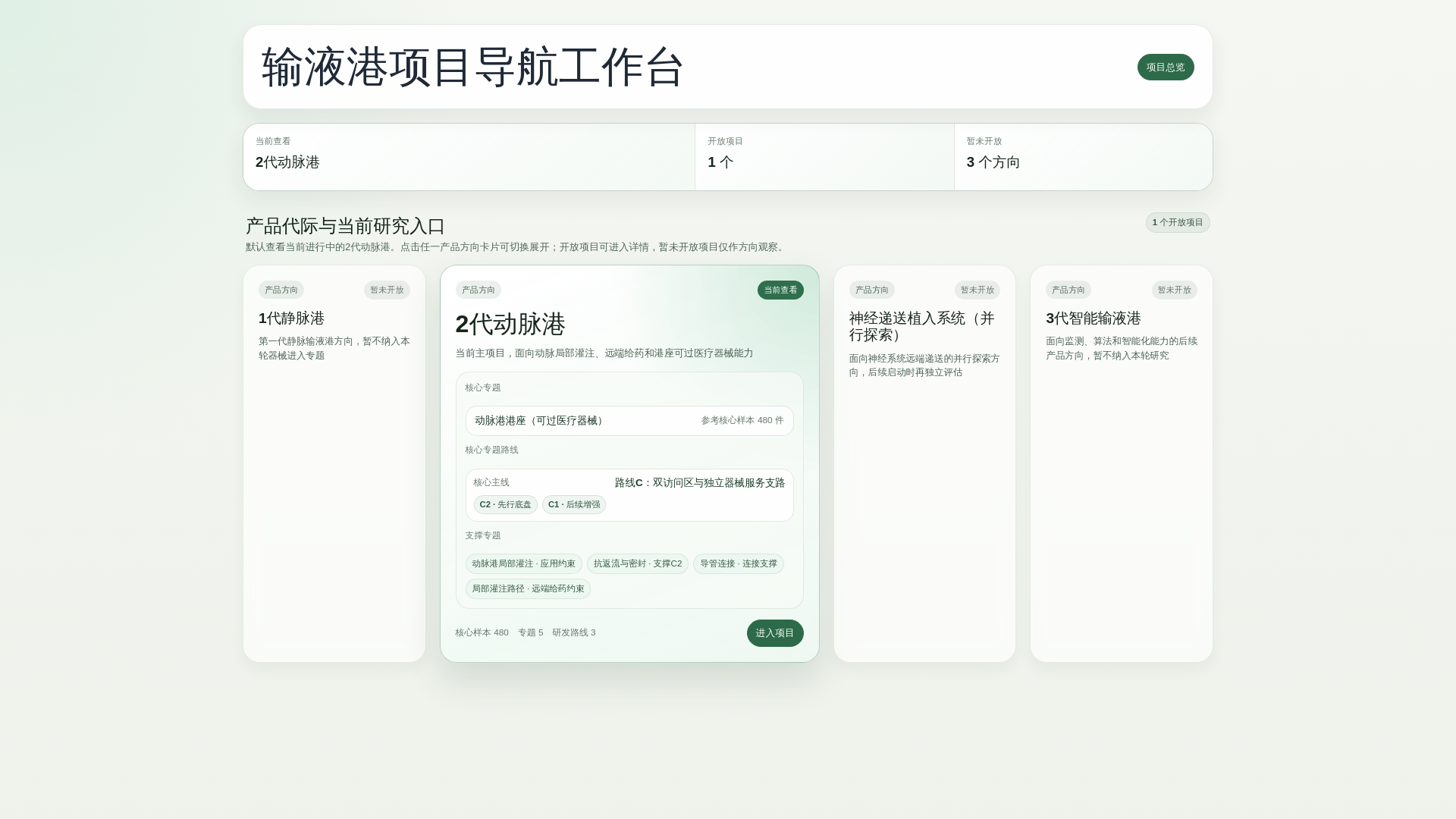Click the 核心样本 480 stat
The height and width of the screenshot is (819, 1456).
(x=482, y=633)
